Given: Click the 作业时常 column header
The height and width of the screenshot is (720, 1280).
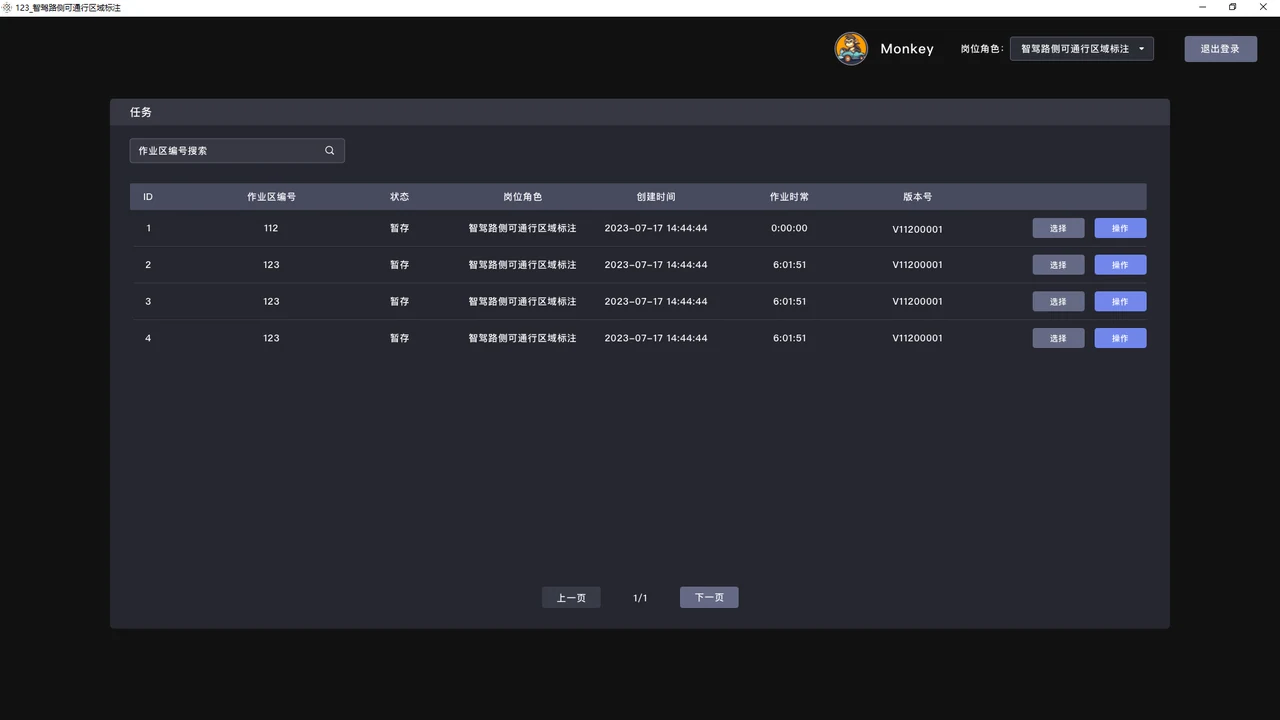Looking at the screenshot, I should tap(789, 197).
